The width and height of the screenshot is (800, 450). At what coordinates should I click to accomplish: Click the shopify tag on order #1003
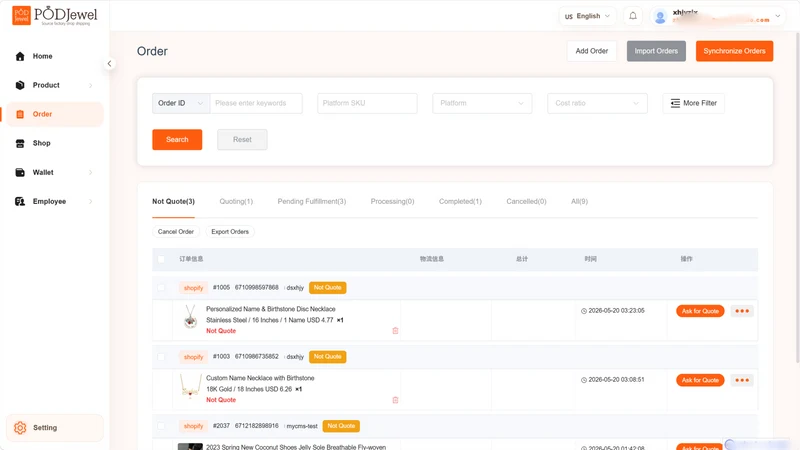pos(193,357)
